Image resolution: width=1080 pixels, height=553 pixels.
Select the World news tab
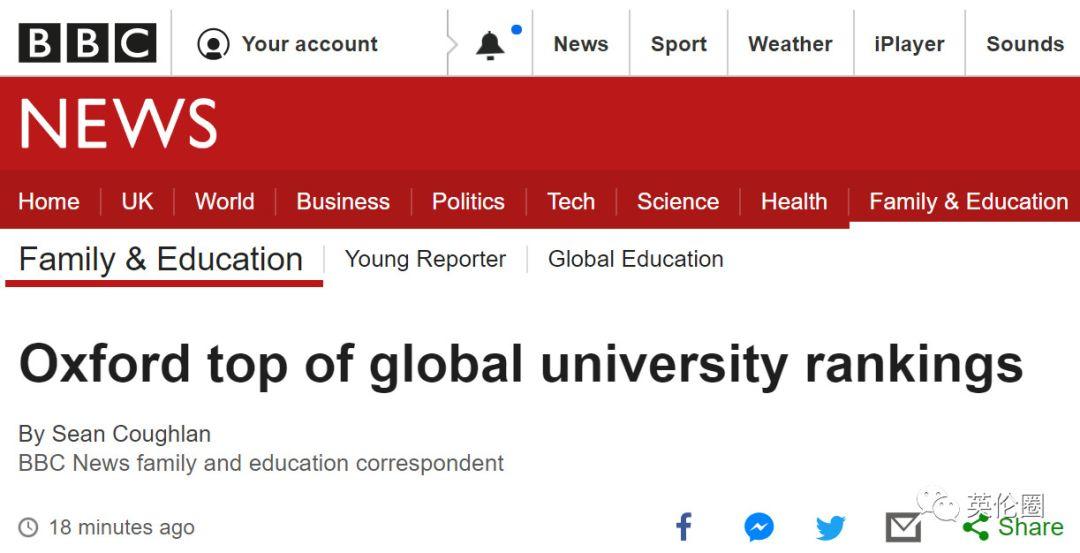224,201
